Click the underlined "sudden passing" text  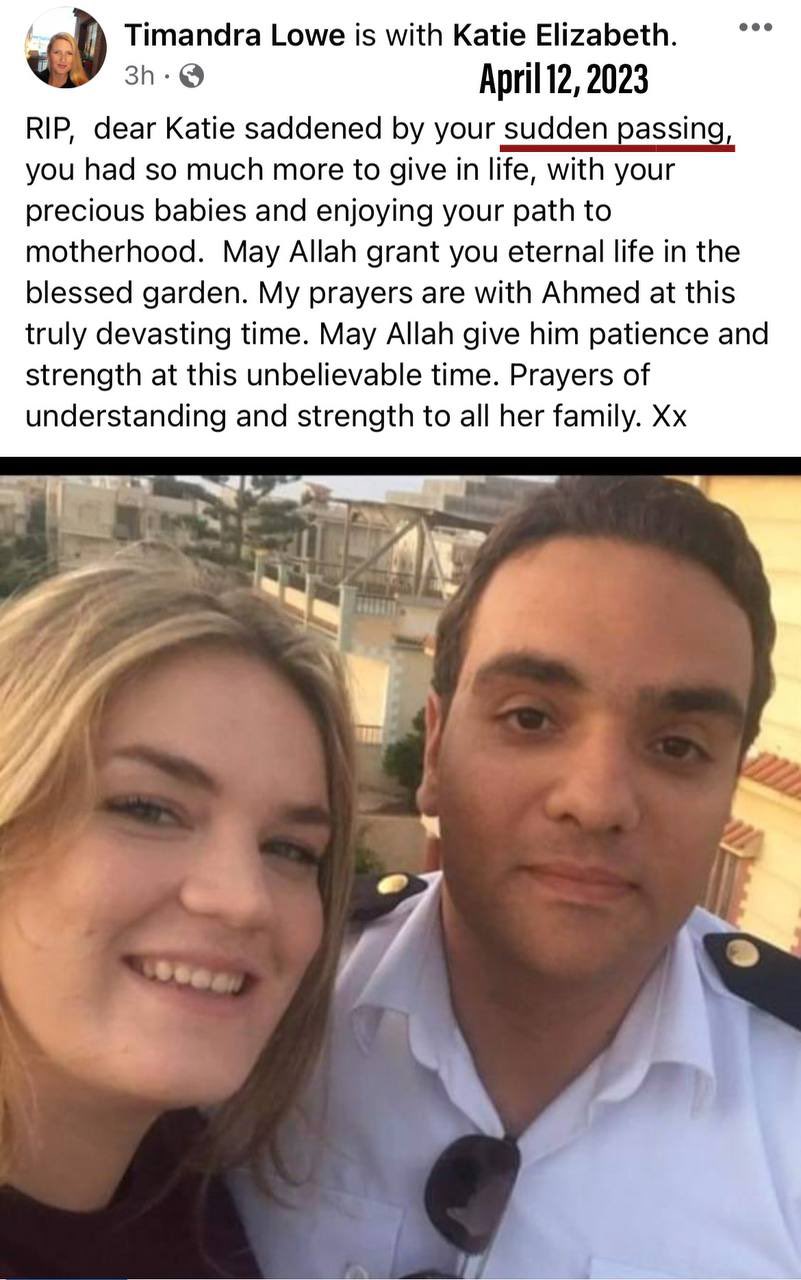[x=619, y=129]
